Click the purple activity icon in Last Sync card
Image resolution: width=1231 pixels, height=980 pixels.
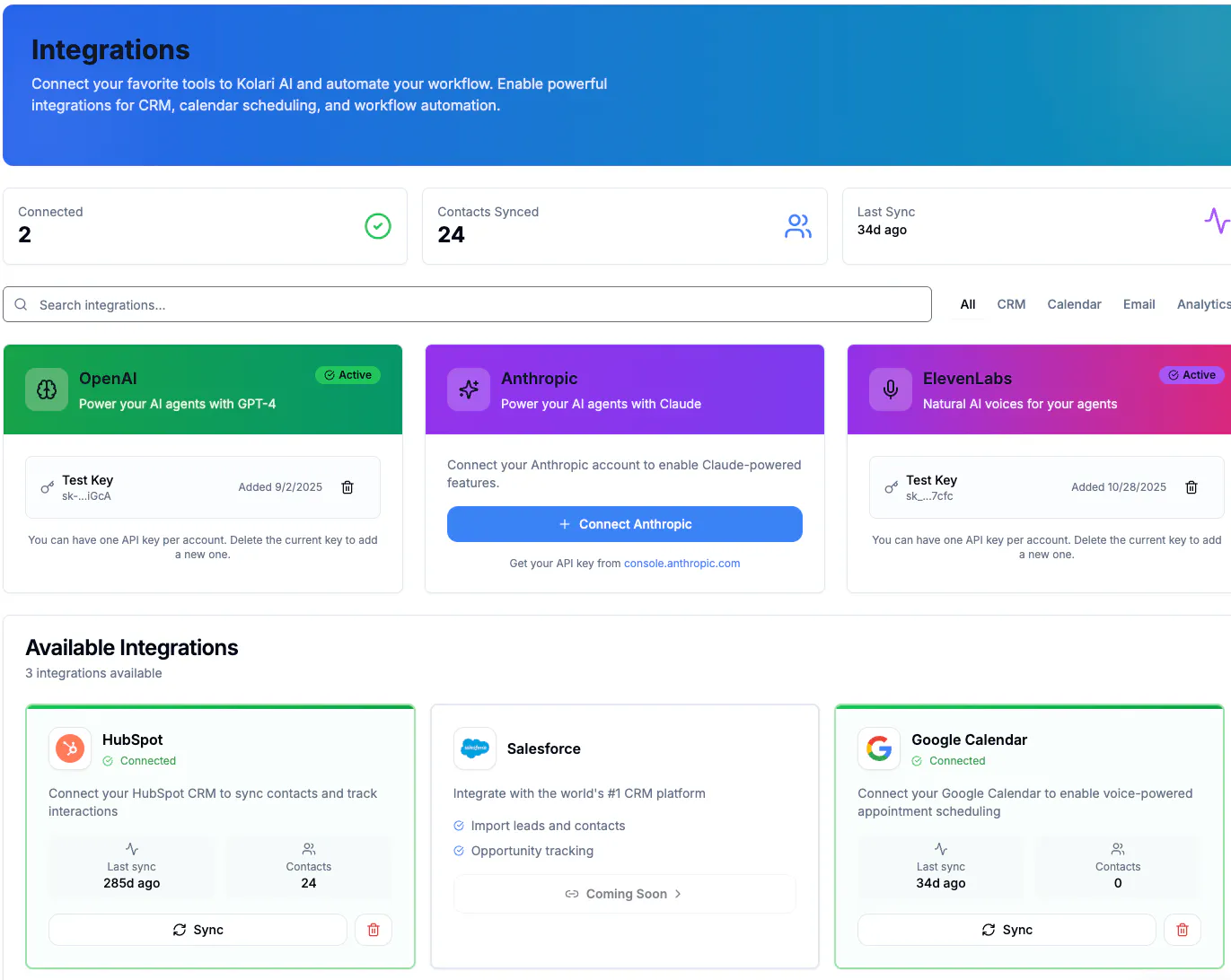(1217, 220)
